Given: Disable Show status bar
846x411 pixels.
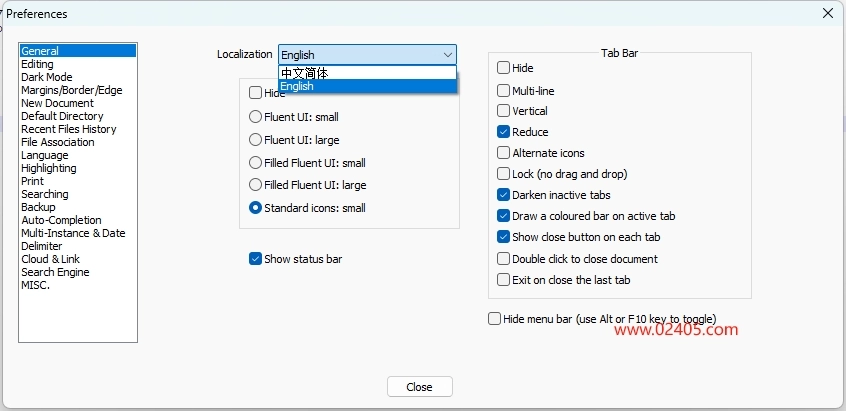Looking at the screenshot, I should pyautogui.click(x=256, y=259).
